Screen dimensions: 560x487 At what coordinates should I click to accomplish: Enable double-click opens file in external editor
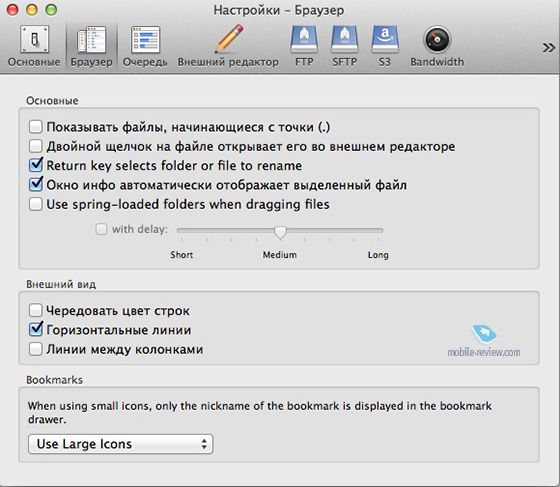(36, 146)
